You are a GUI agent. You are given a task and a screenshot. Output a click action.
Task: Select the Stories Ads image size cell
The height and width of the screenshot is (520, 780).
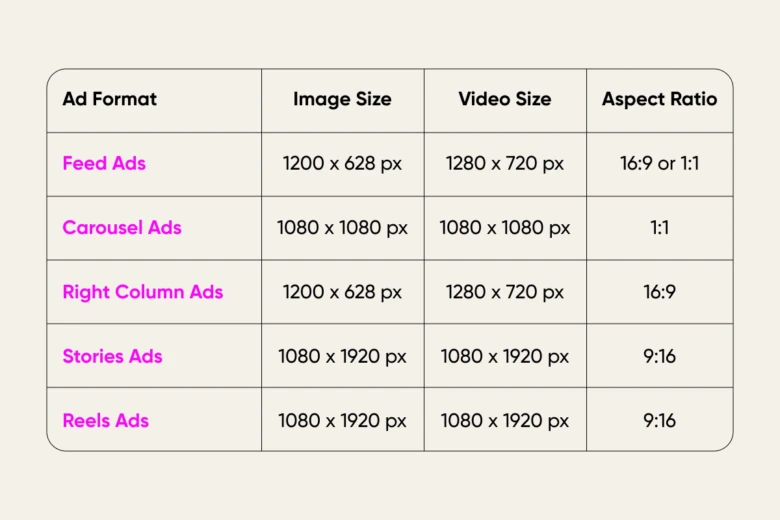(342, 356)
